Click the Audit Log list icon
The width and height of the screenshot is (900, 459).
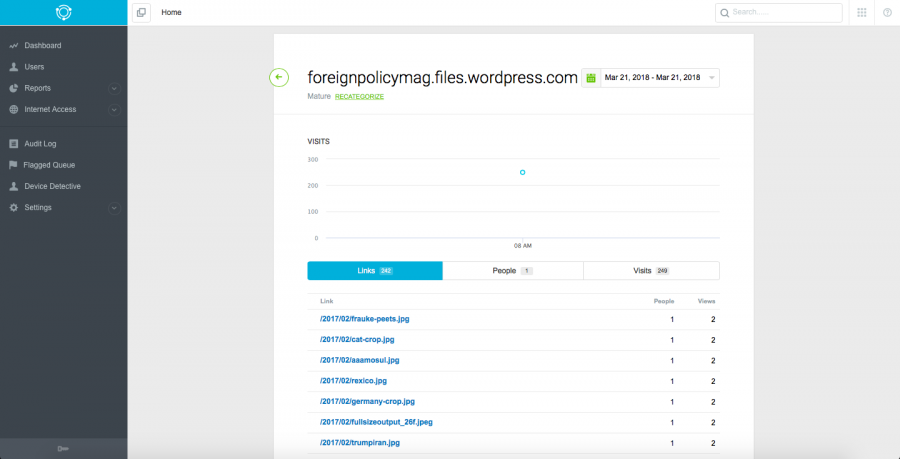(14, 144)
